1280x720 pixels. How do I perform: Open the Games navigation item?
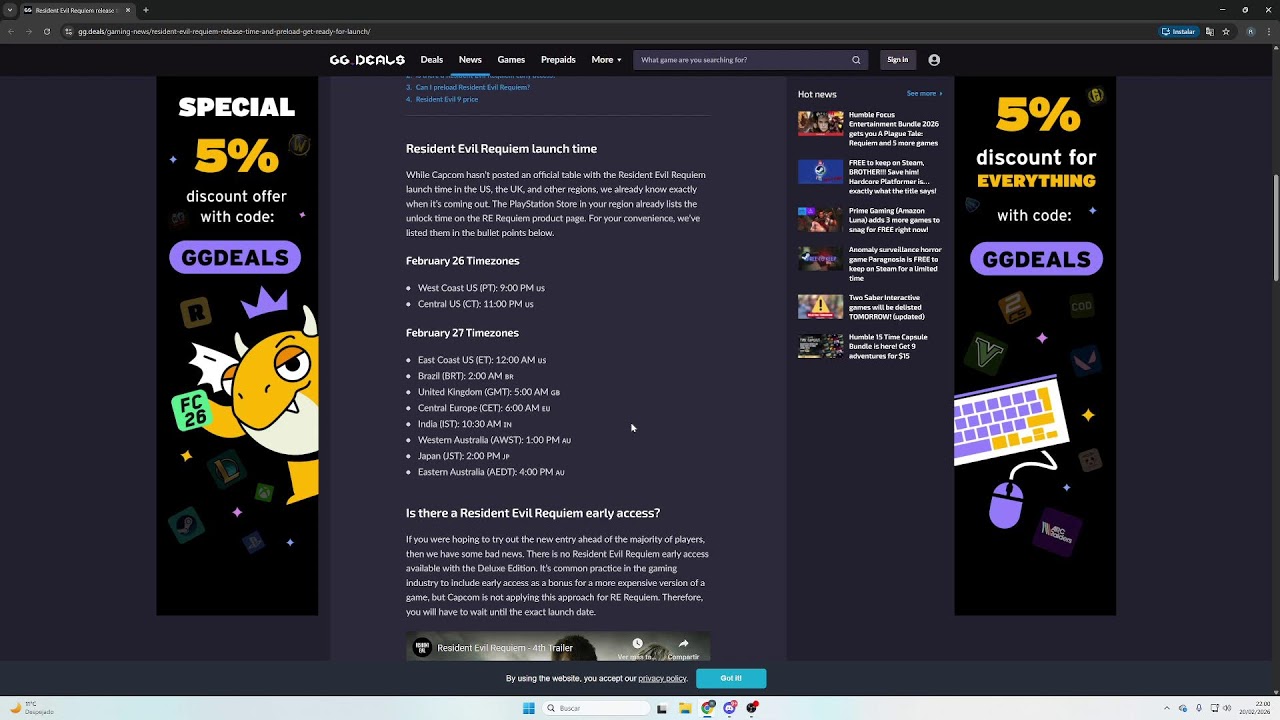(x=511, y=60)
